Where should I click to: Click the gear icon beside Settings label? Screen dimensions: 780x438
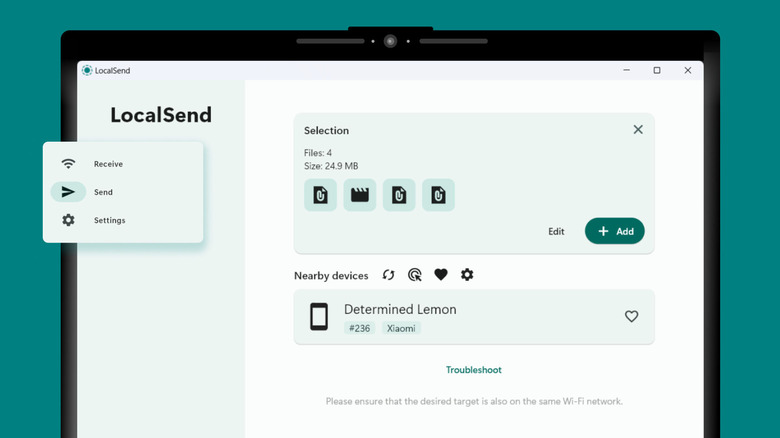[68, 220]
